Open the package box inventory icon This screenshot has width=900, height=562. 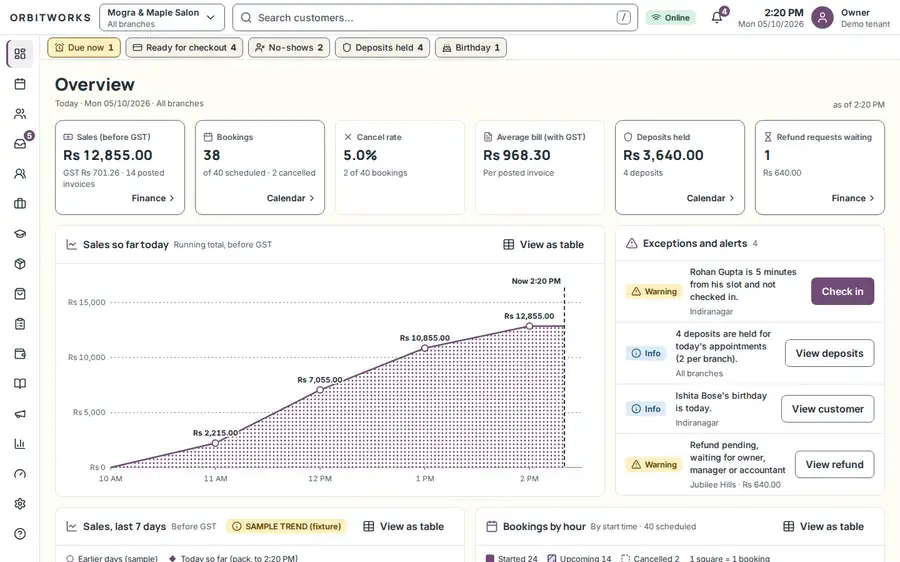[x=20, y=263]
